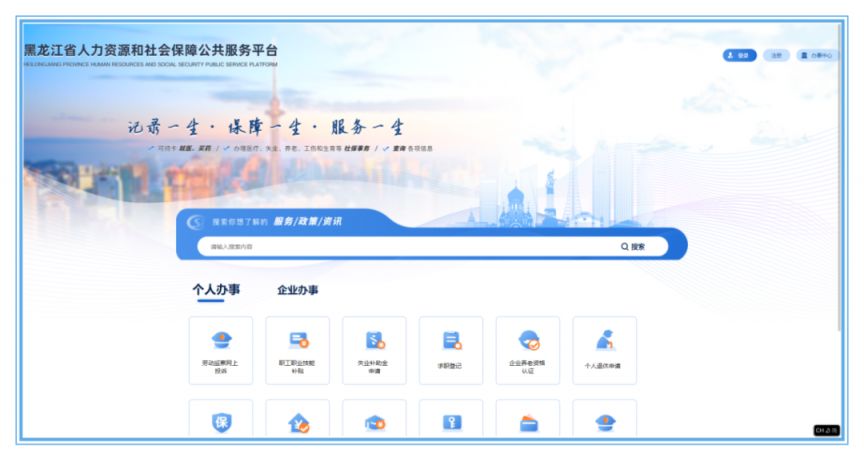Click the wallet service icon

[x=528, y=422]
